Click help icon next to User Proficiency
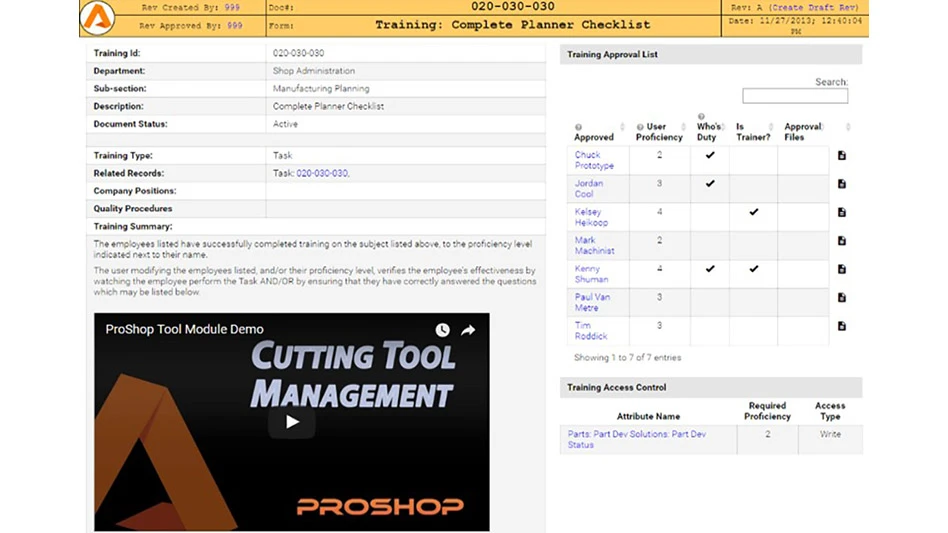This screenshot has height=533, width=948. 640,127
